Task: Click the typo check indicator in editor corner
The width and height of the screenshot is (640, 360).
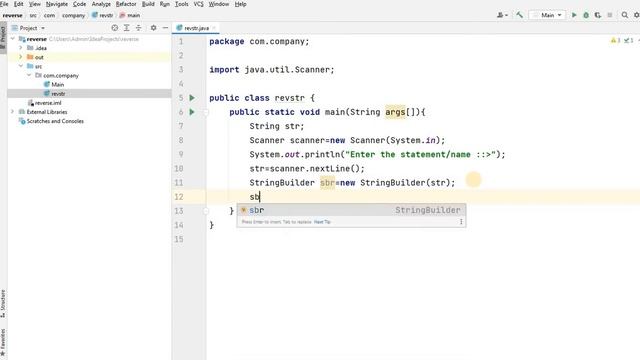Action: [629, 40]
